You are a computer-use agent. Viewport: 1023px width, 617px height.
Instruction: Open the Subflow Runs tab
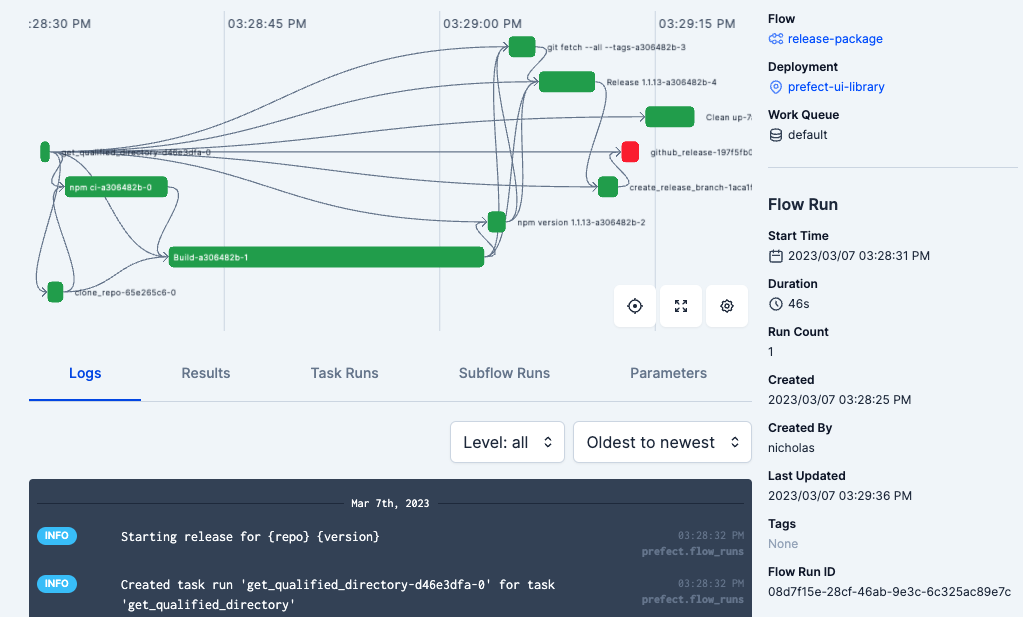pyautogui.click(x=504, y=373)
